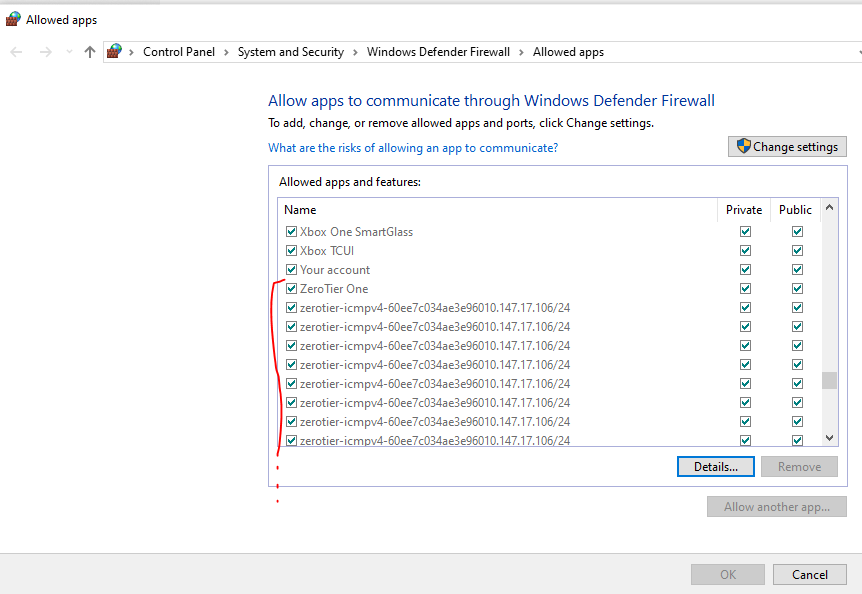Click the firewall icon in title bar
The height and width of the screenshot is (594, 862).
(12, 19)
